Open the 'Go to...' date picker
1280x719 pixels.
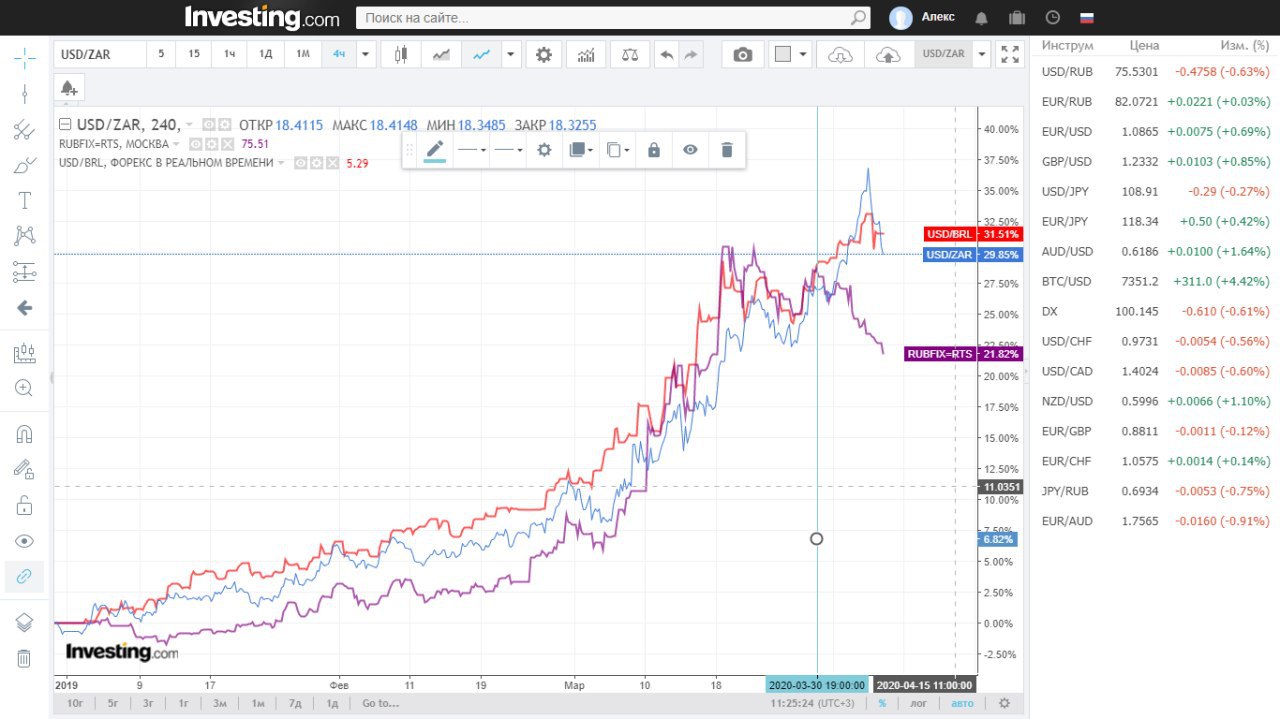(380, 704)
